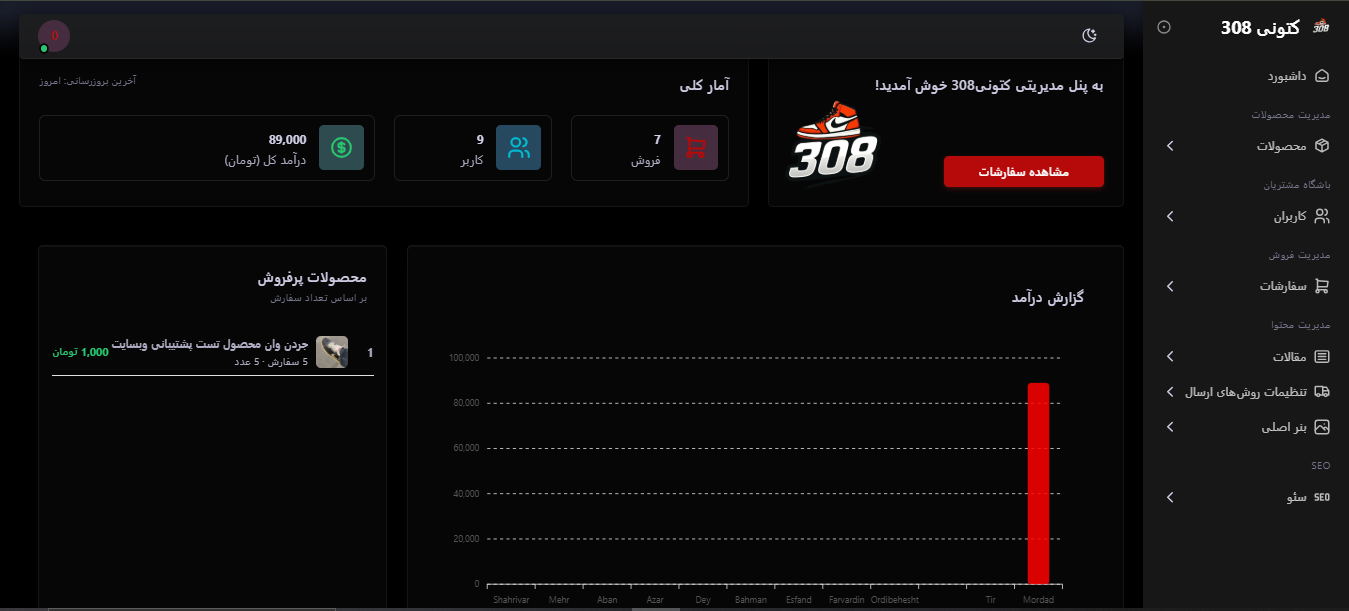Click the گزارش درآمد heading
The width and height of the screenshot is (1349, 611).
click(x=1047, y=297)
